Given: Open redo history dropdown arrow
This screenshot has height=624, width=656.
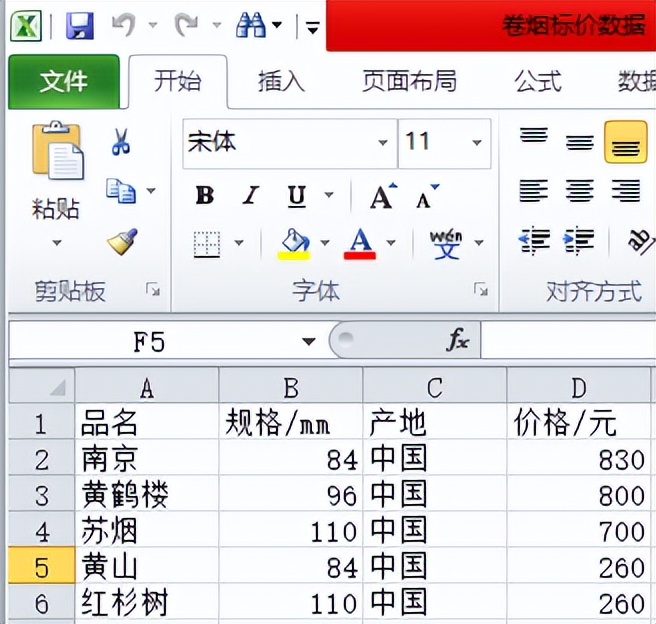Looking at the screenshot, I should 217,25.
